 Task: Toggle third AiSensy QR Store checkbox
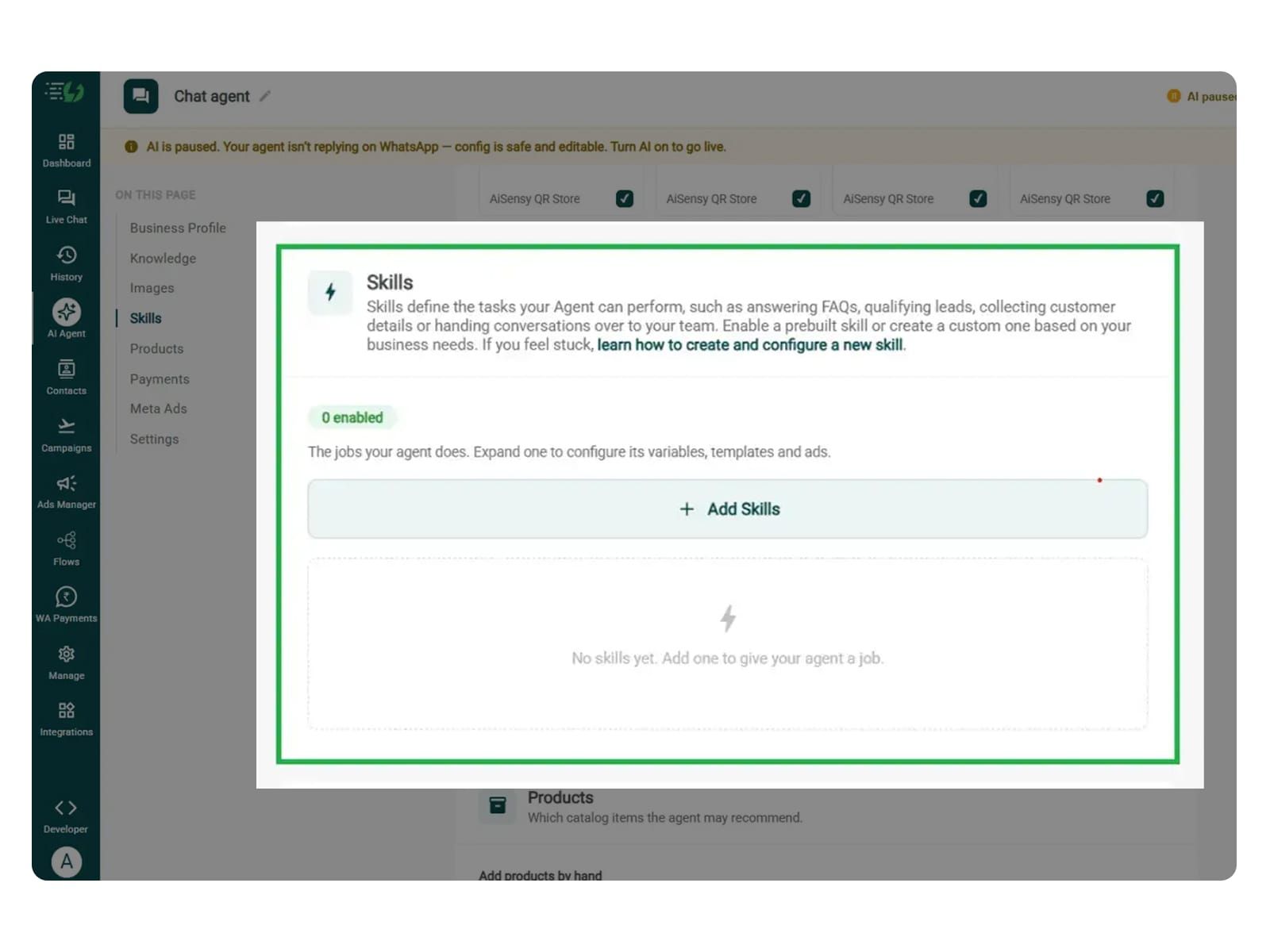[x=978, y=198]
